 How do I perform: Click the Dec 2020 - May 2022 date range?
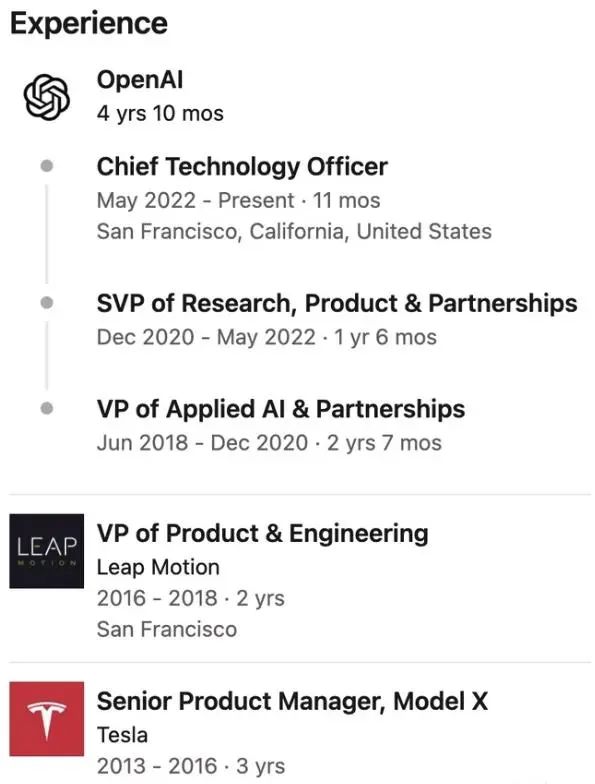coord(206,337)
